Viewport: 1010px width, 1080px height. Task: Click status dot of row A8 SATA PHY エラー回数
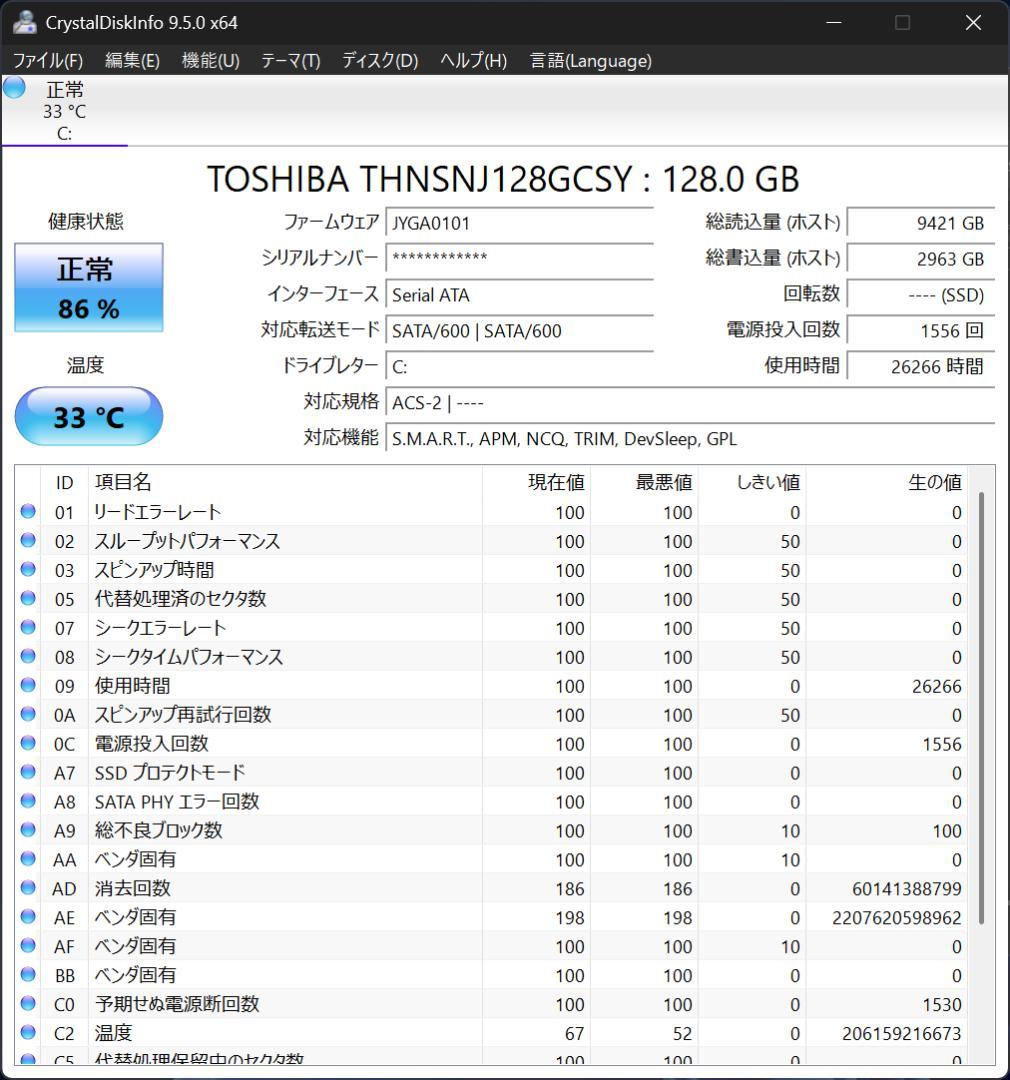coord(28,800)
